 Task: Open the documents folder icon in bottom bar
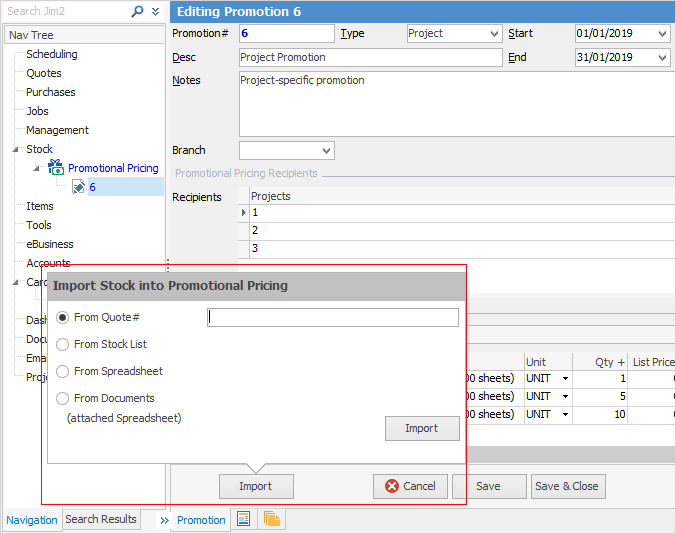click(271, 519)
